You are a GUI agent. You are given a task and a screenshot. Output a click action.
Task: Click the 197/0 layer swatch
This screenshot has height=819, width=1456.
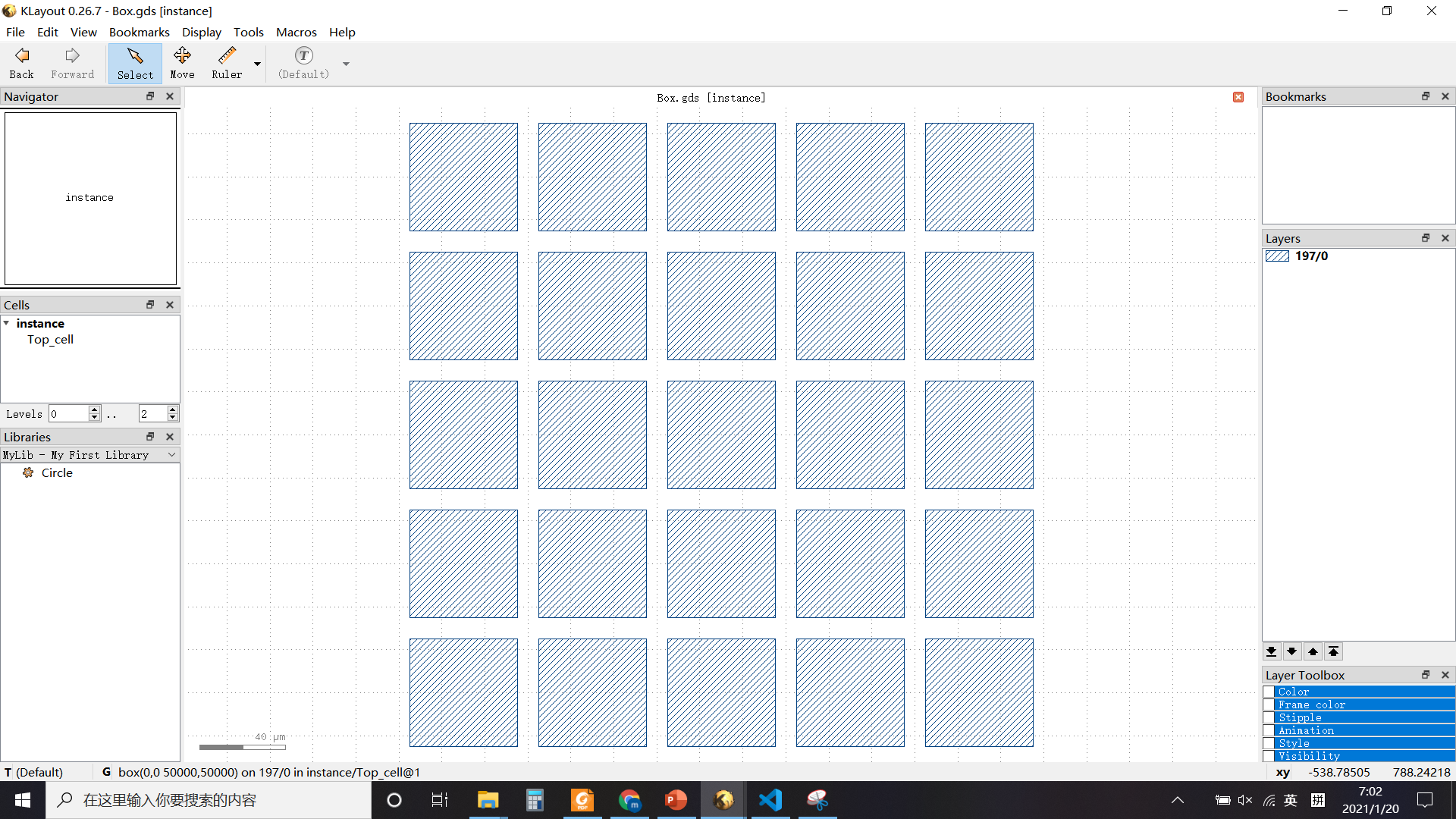1277,256
